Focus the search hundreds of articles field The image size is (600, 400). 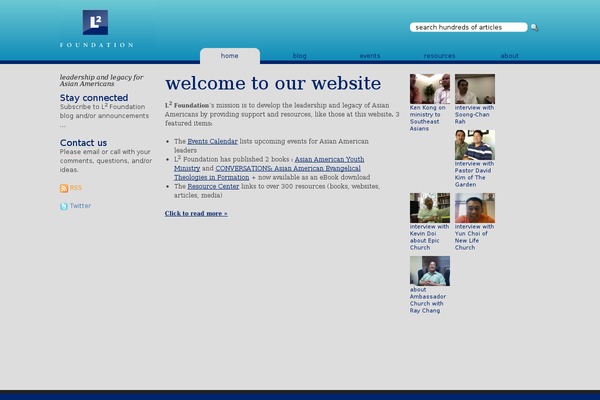point(468,27)
